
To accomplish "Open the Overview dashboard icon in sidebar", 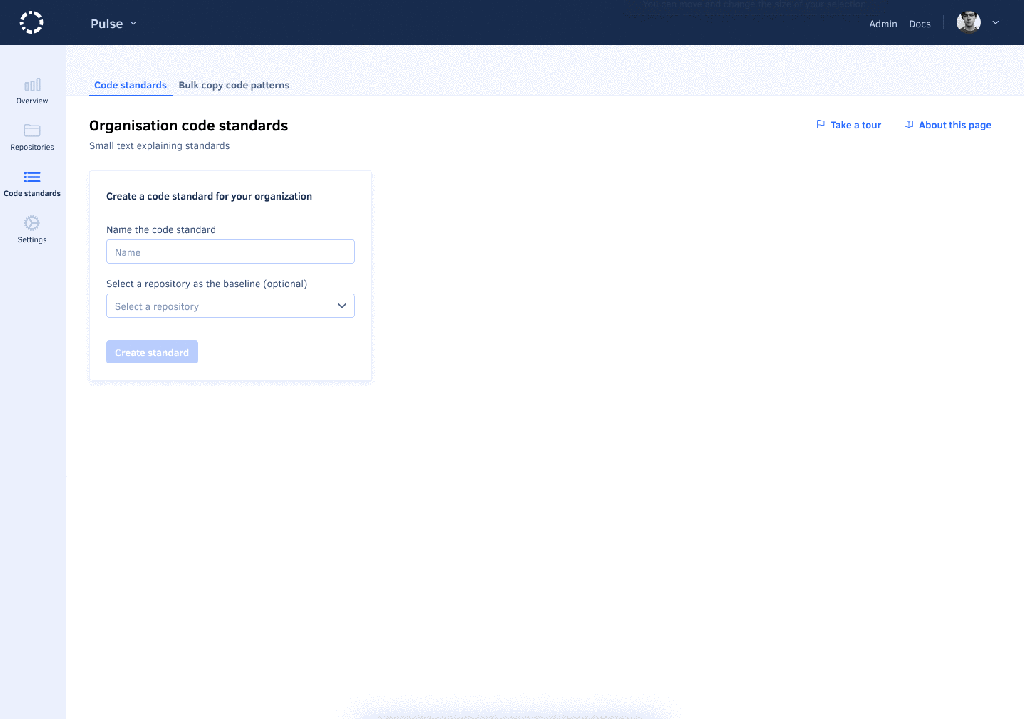I will pos(31,86).
